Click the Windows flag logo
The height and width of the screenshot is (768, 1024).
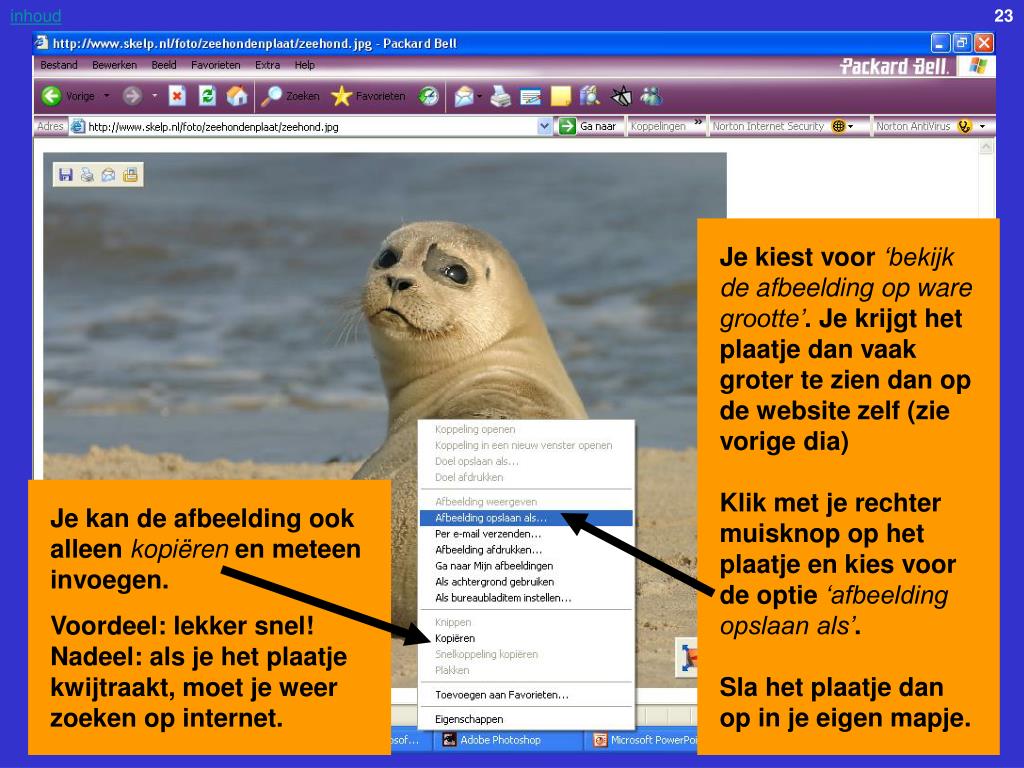click(x=978, y=65)
